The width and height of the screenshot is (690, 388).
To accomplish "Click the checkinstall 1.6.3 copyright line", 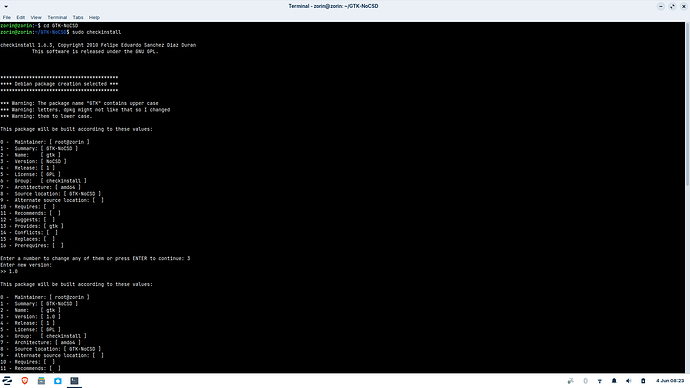I will (x=98, y=45).
